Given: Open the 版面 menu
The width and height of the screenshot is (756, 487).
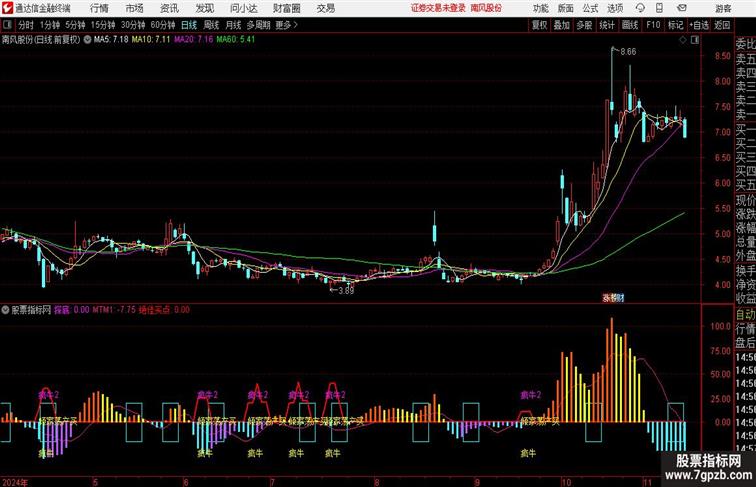Looking at the screenshot, I should tap(566, 8).
